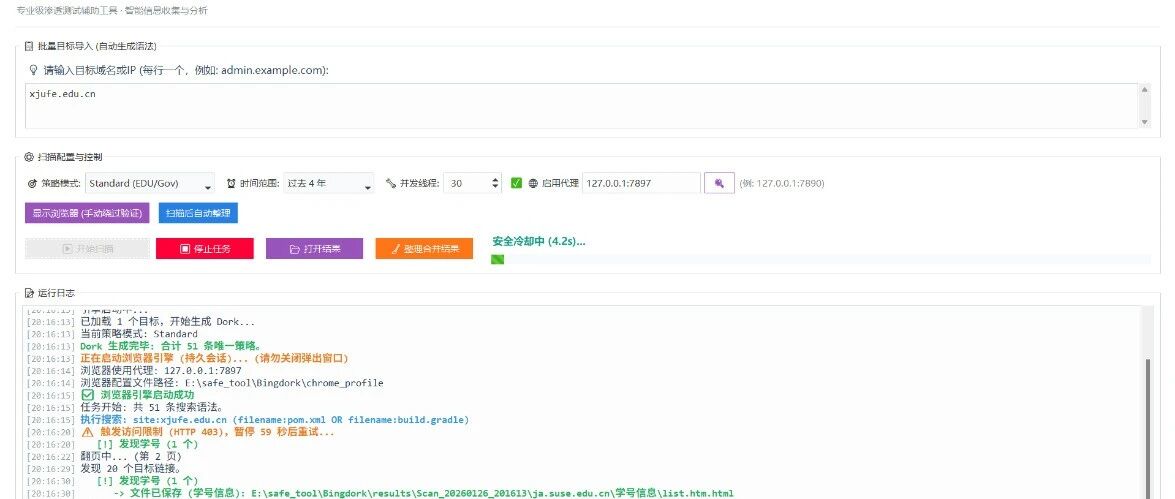Click log line '正在启动浏览器引擎 (持久会话)...'
Viewport: 1175px width, 499px height.
(214, 358)
